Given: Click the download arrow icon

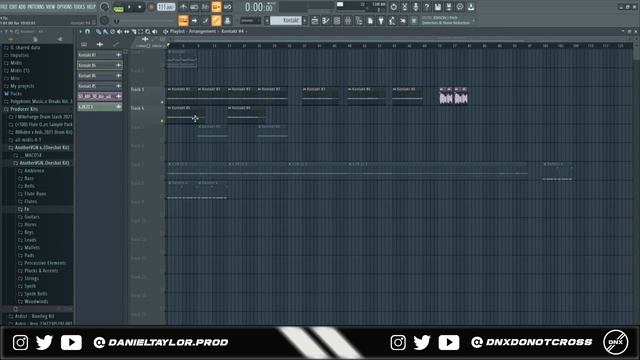Looking at the screenshot, I should (471, 7).
